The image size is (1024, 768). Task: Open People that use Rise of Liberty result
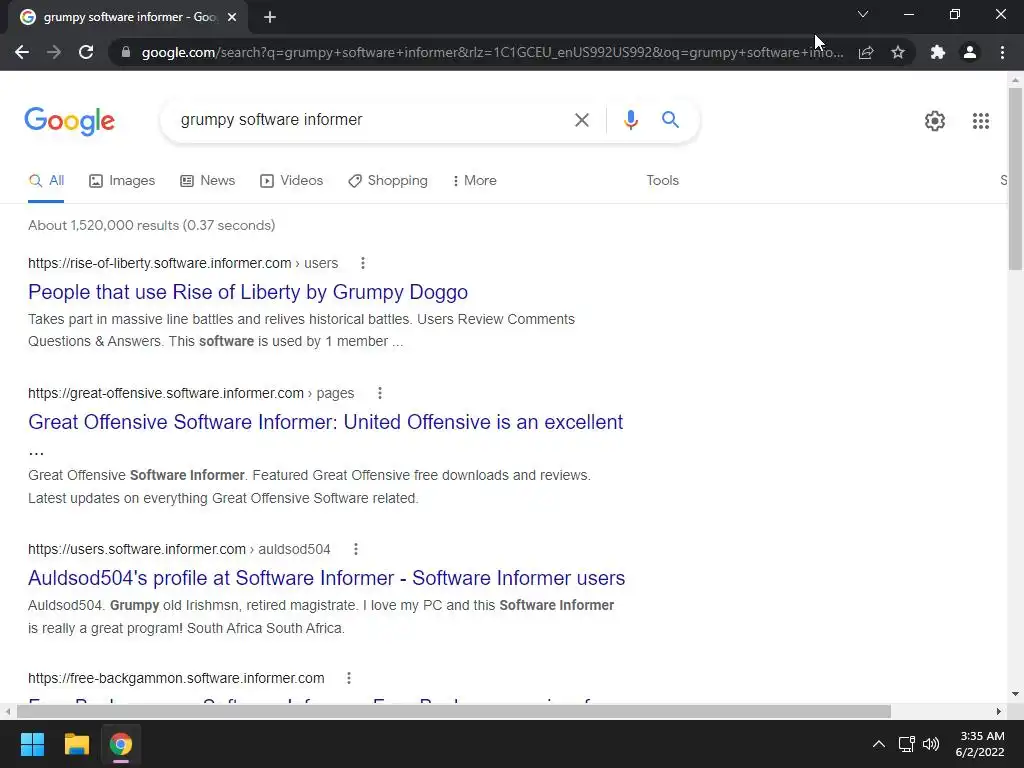[x=248, y=292]
